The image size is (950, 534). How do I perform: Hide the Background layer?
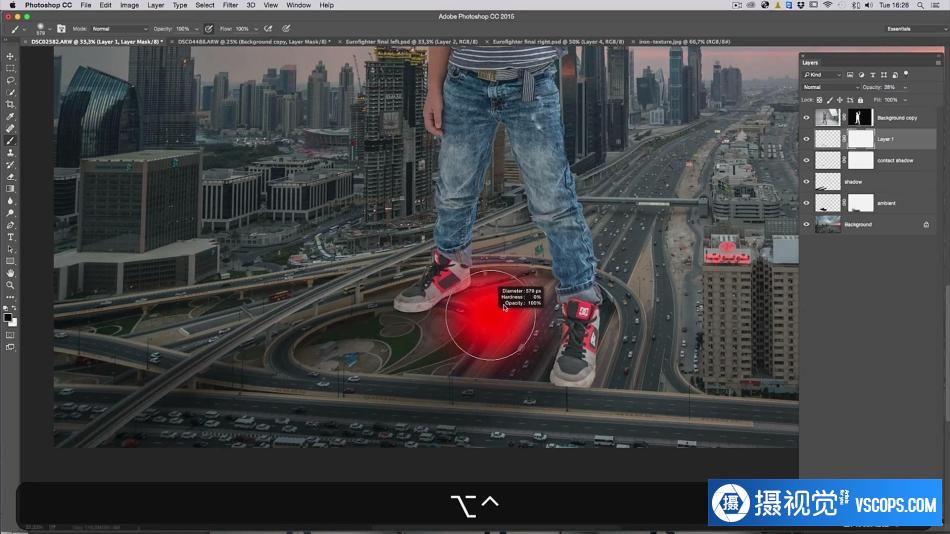click(806, 224)
